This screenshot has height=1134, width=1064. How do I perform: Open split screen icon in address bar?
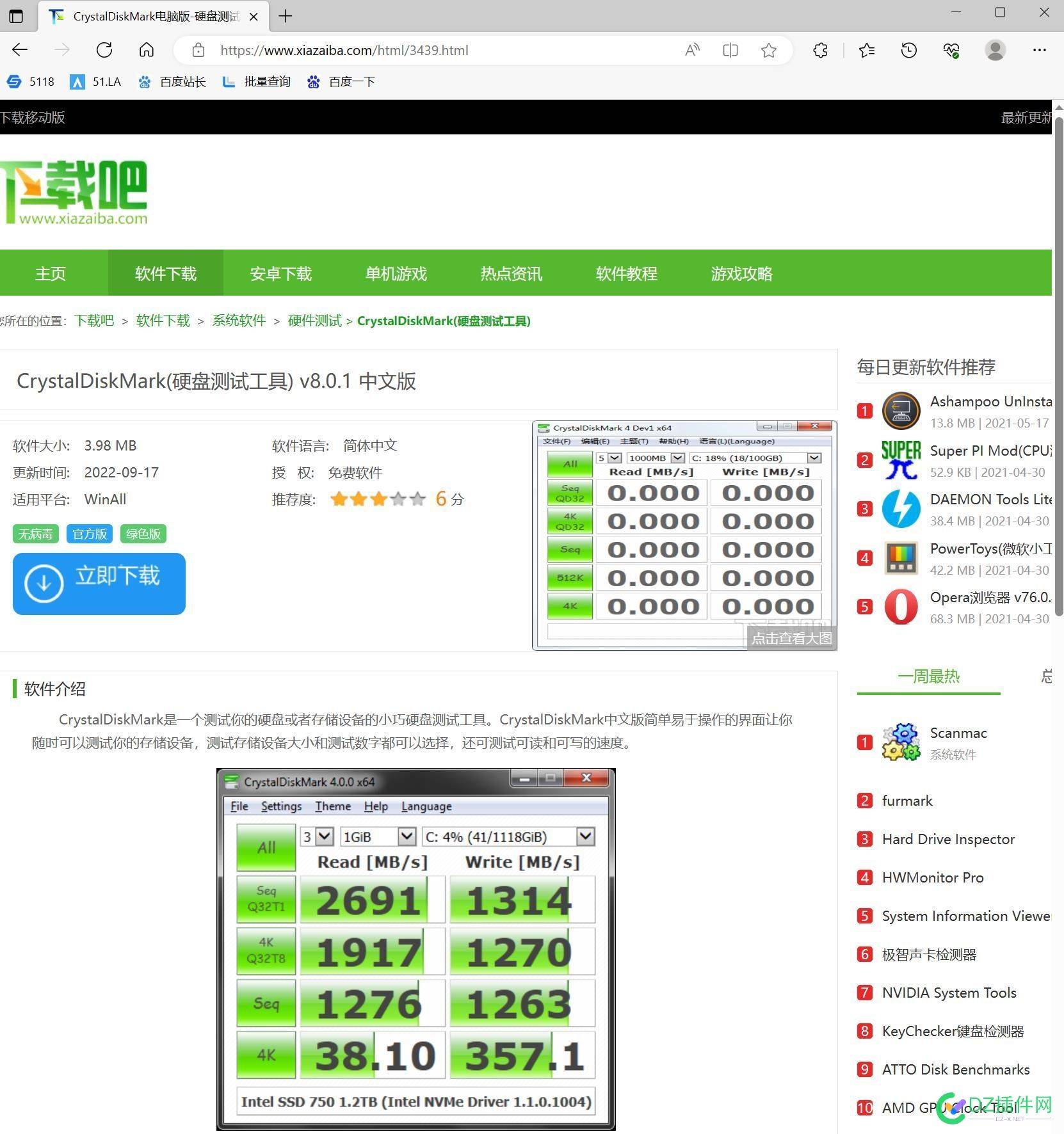[x=730, y=50]
